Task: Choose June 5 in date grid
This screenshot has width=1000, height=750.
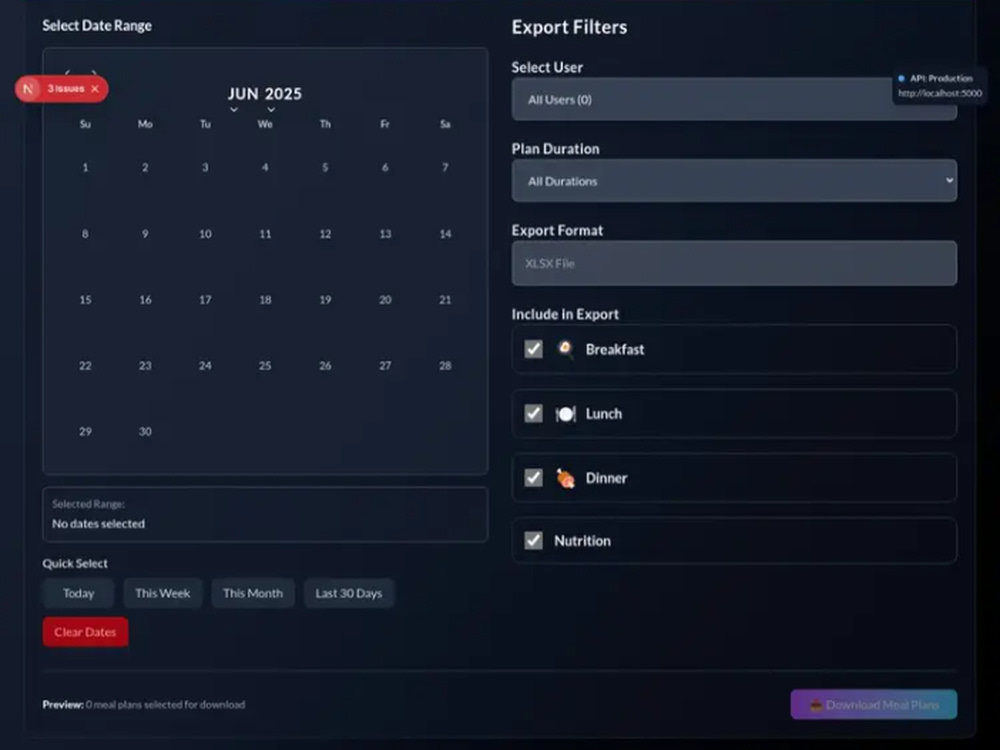Action: 325,168
